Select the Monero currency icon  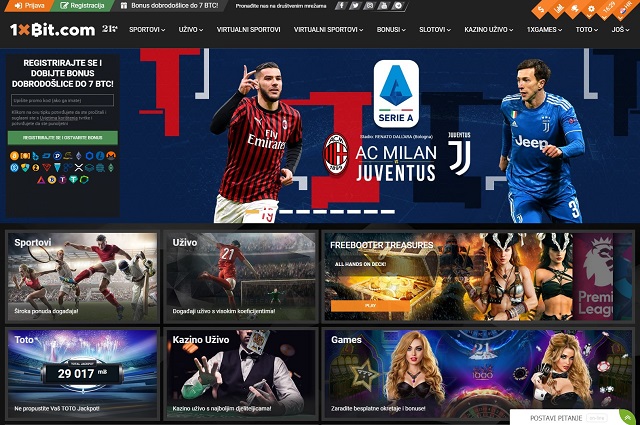111,156
